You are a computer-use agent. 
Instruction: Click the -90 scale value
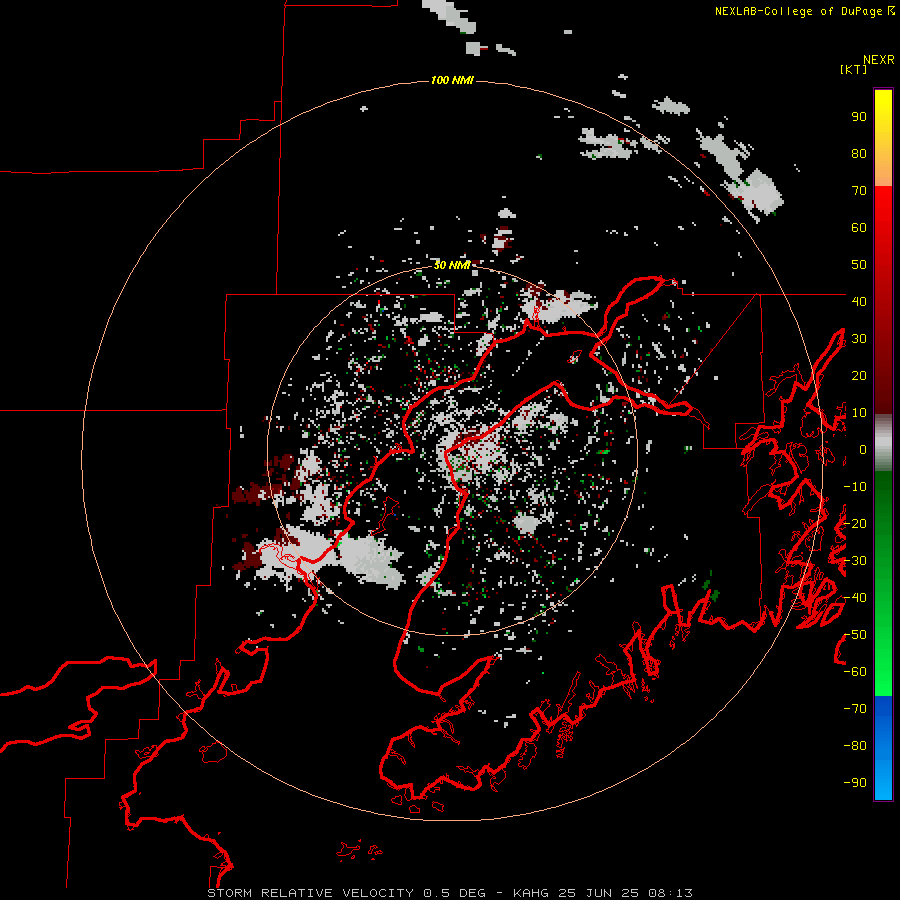click(855, 783)
